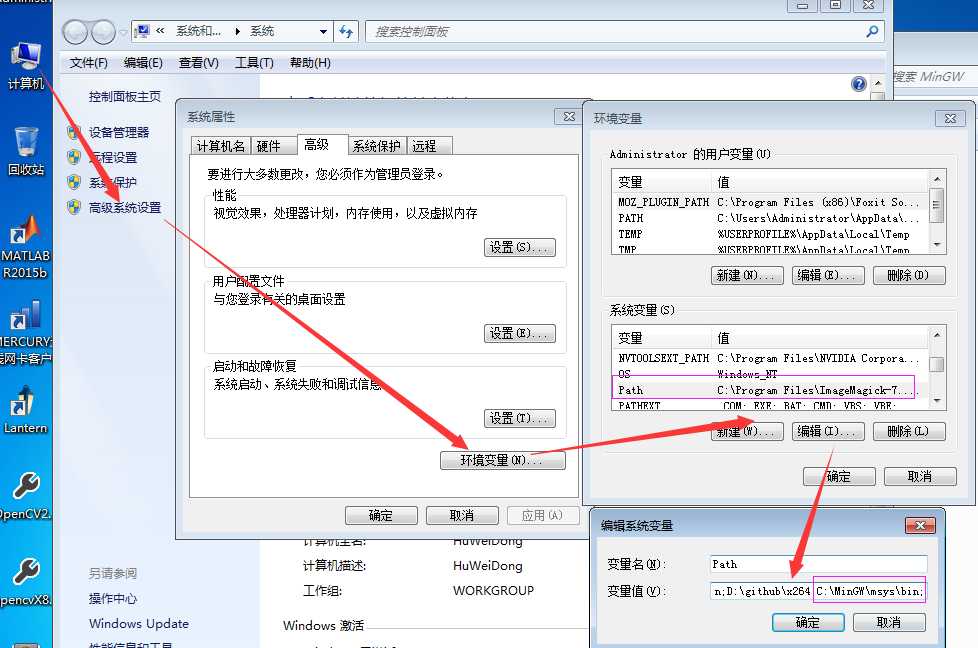
Task: Click 取消 in 编辑系统变量 dialog
Action: point(889,622)
